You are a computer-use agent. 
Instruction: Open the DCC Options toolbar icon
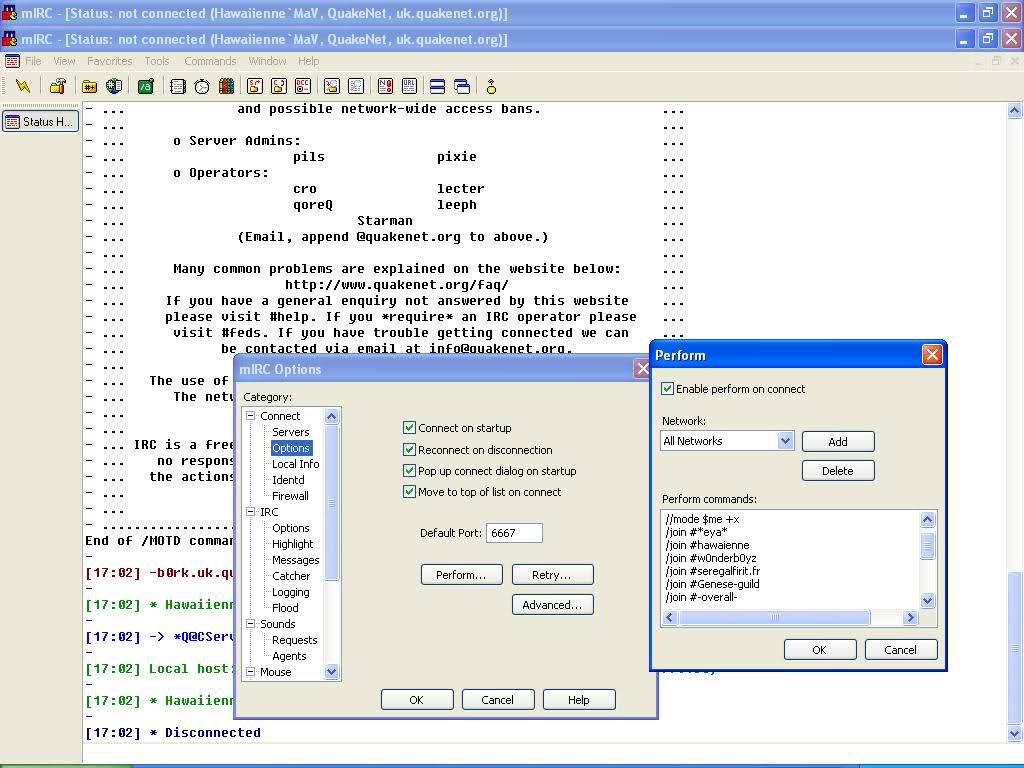coord(303,86)
